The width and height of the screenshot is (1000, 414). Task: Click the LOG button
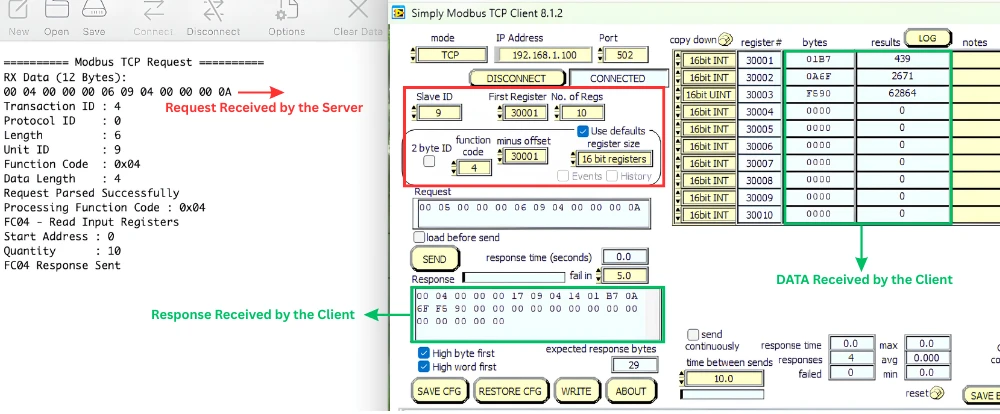point(927,39)
